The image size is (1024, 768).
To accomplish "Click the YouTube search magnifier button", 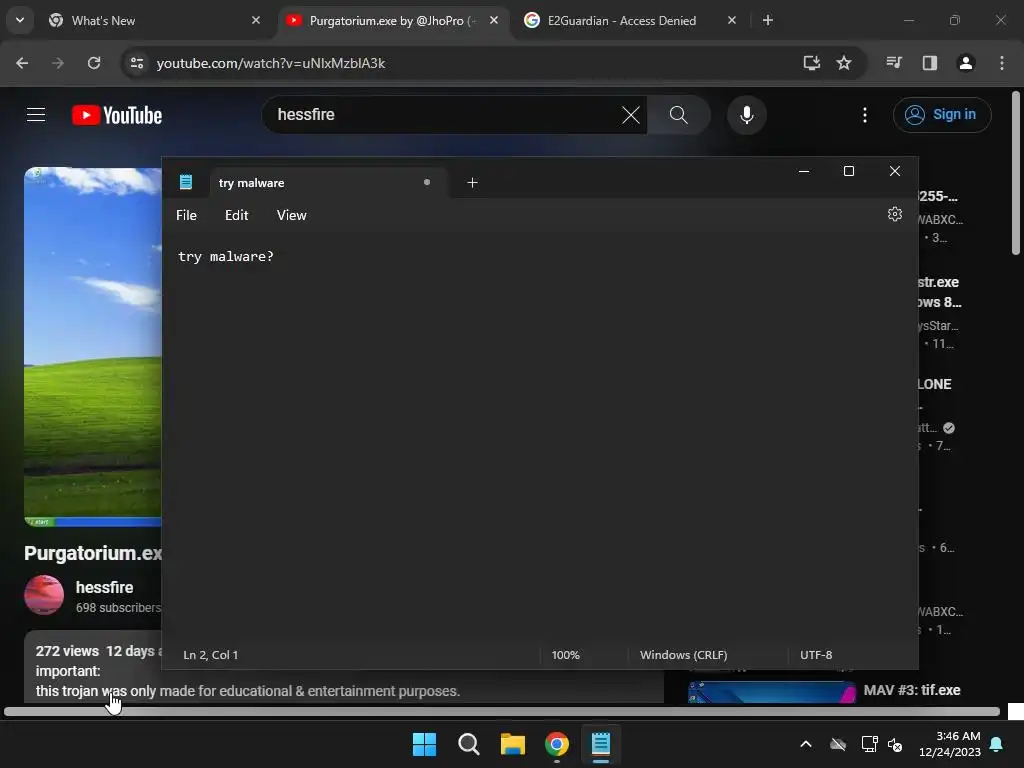I will (679, 115).
